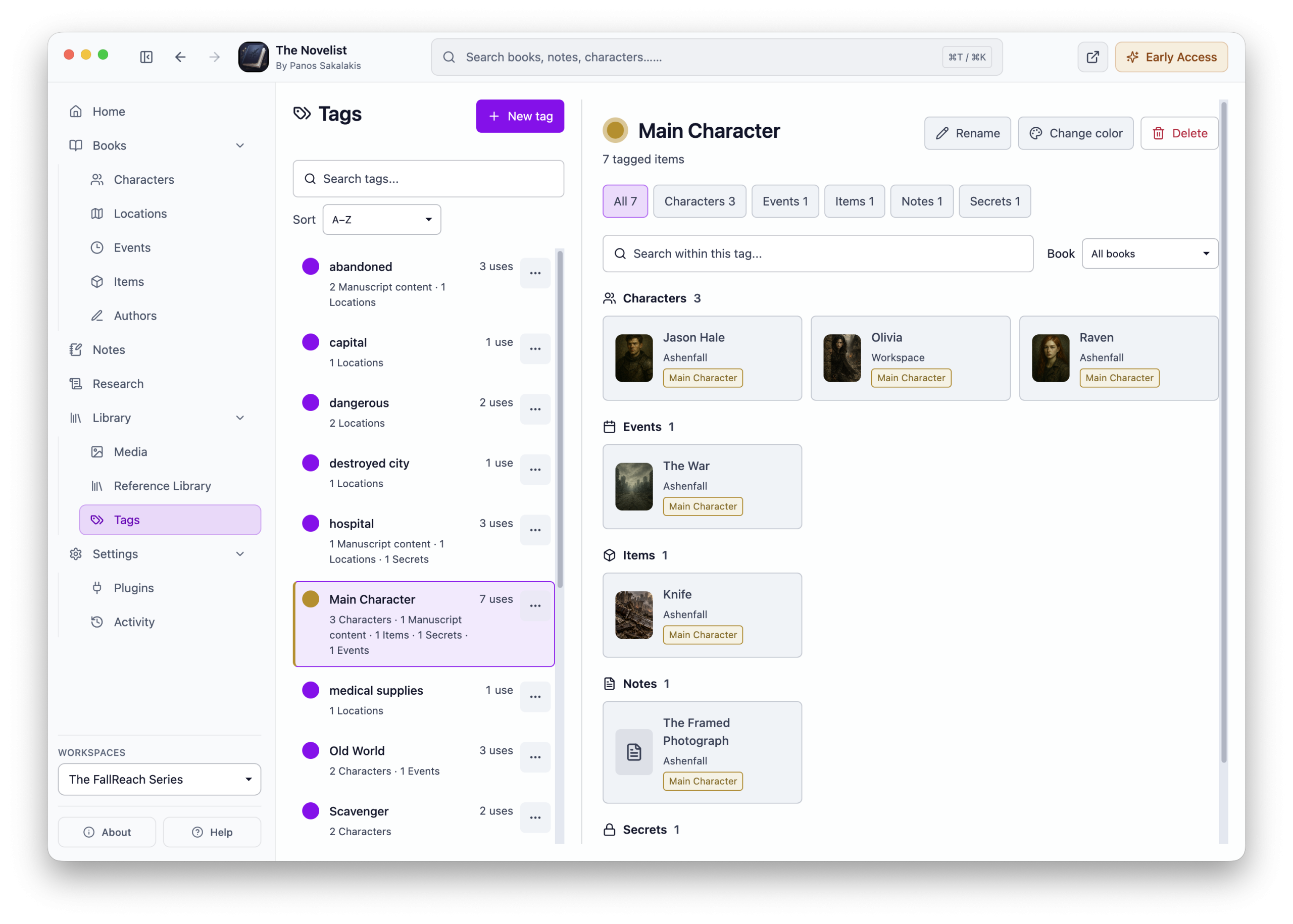Open Notes in the sidebar
This screenshot has height=924, width=1293.
point(159,350)
